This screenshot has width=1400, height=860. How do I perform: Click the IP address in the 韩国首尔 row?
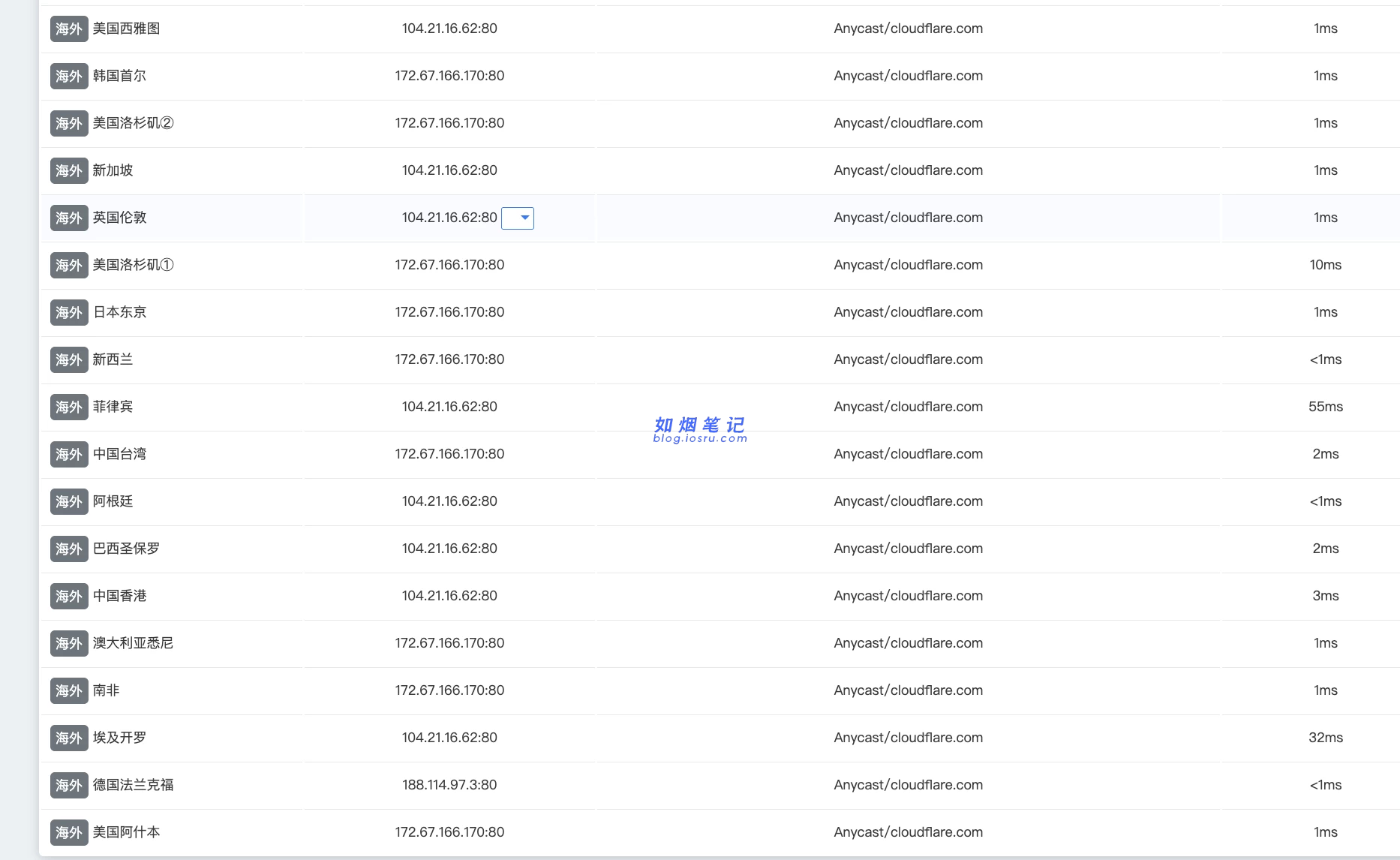coord(449,76)
